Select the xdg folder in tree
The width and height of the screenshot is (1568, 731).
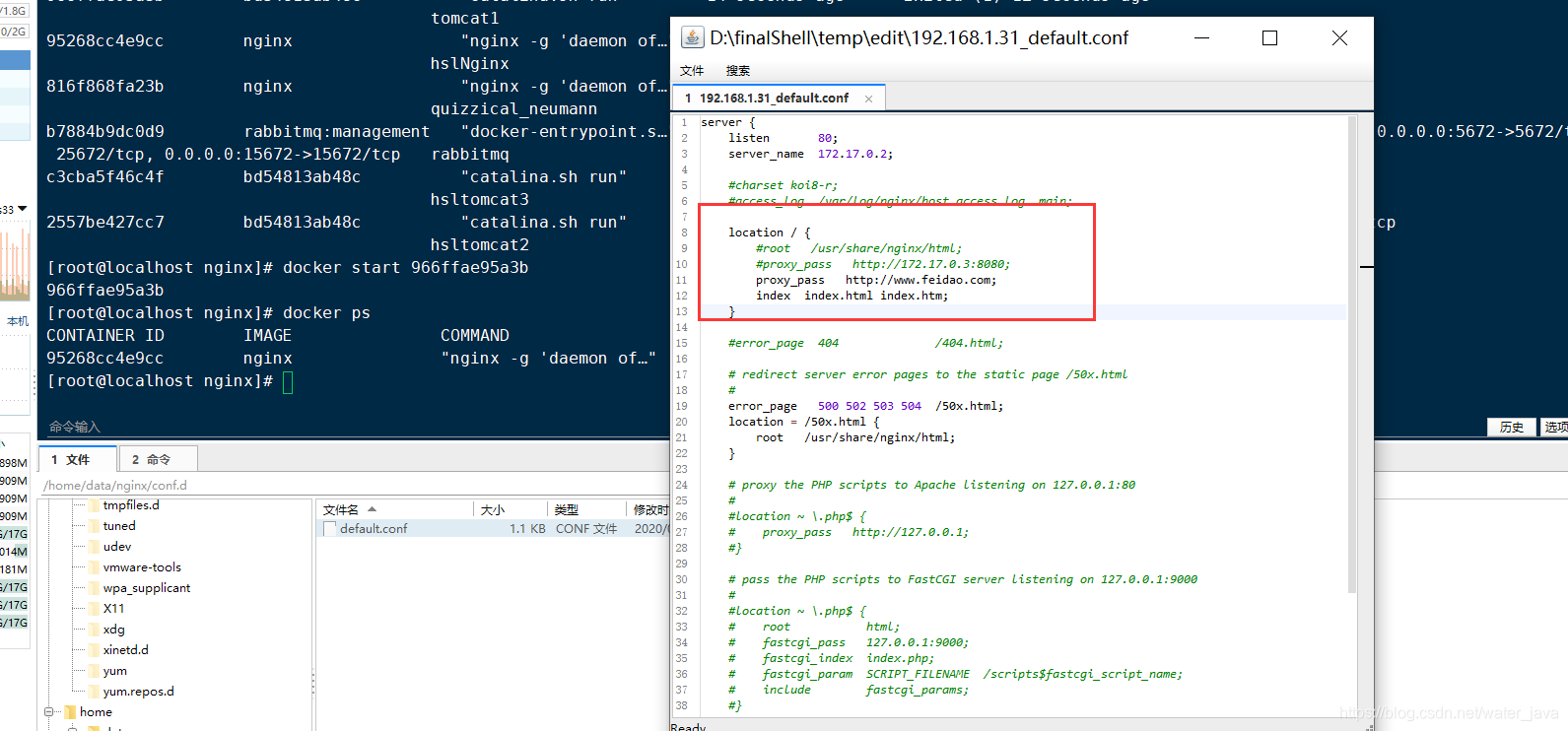(114, 630)
